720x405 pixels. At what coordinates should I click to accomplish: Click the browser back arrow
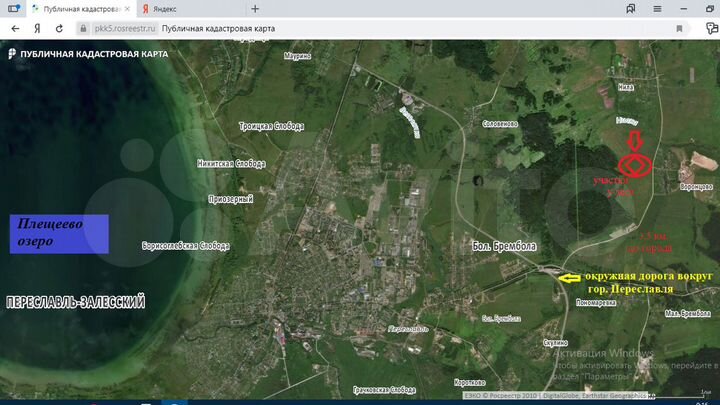click(15, 28)
